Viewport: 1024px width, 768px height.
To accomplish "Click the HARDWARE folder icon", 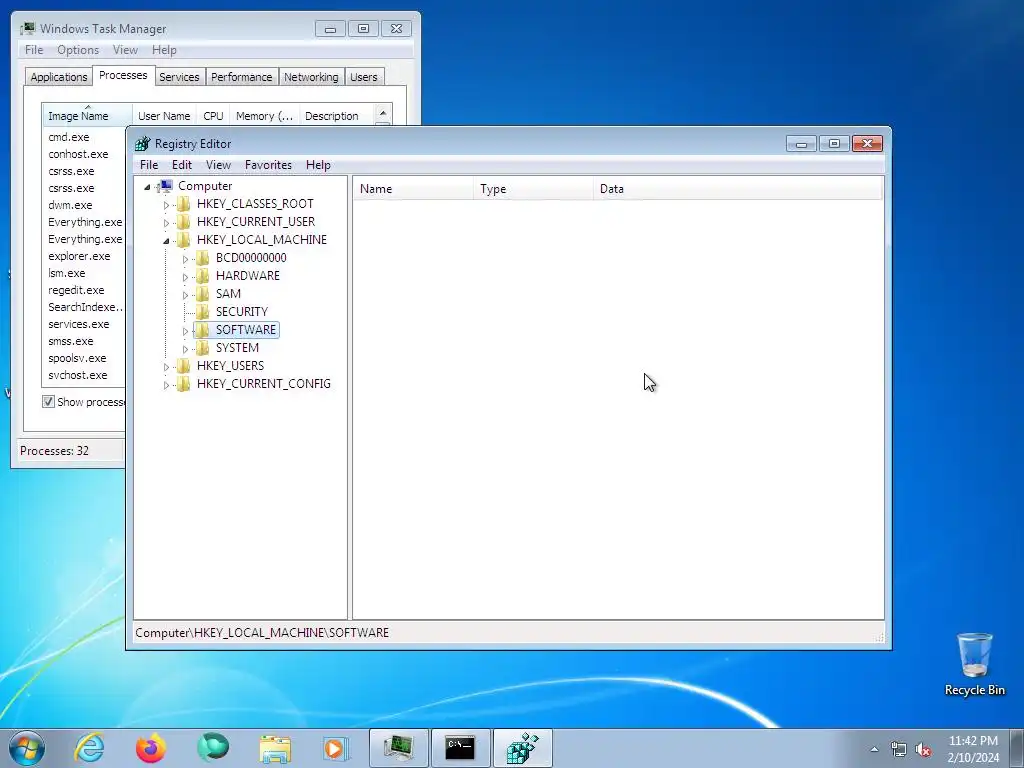I will coord(202,276).
